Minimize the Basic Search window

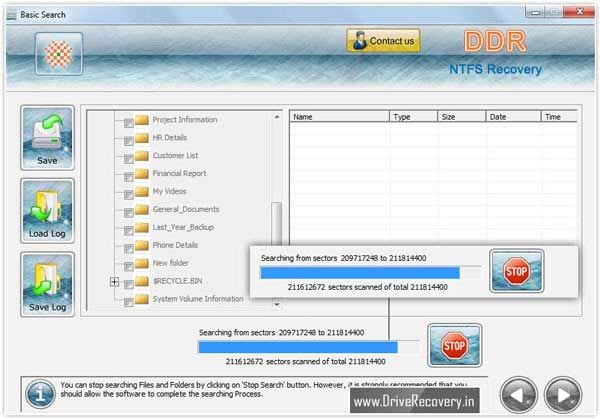(x=535, y=12)
